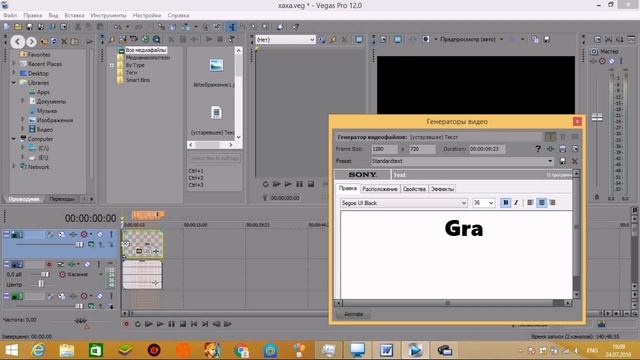
Task: Select the (устаревшее) Текст media thumbnail
Action: (x=216, y=113)
